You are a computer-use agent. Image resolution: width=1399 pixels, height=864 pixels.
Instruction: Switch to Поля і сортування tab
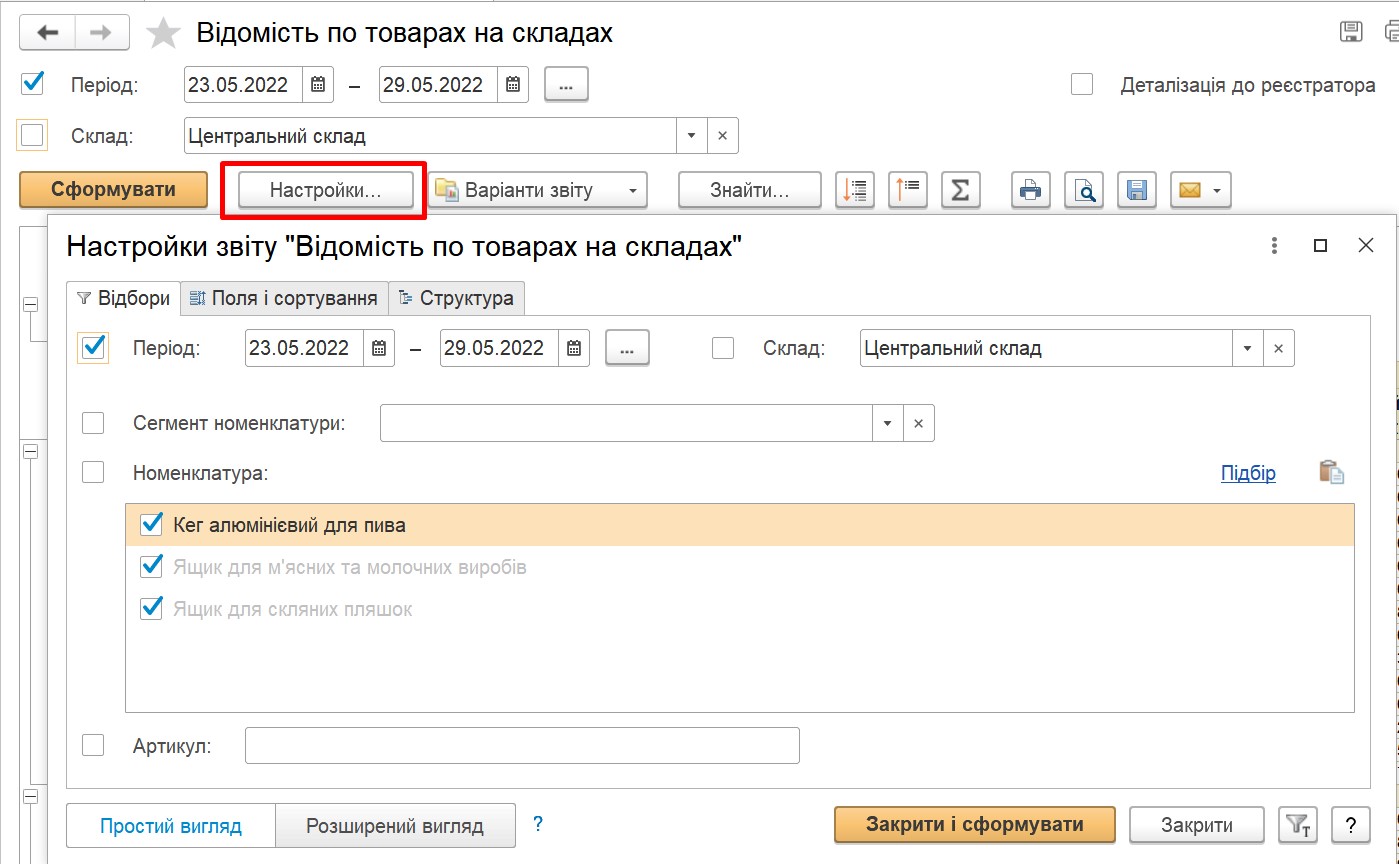click(x=284, y=298)
